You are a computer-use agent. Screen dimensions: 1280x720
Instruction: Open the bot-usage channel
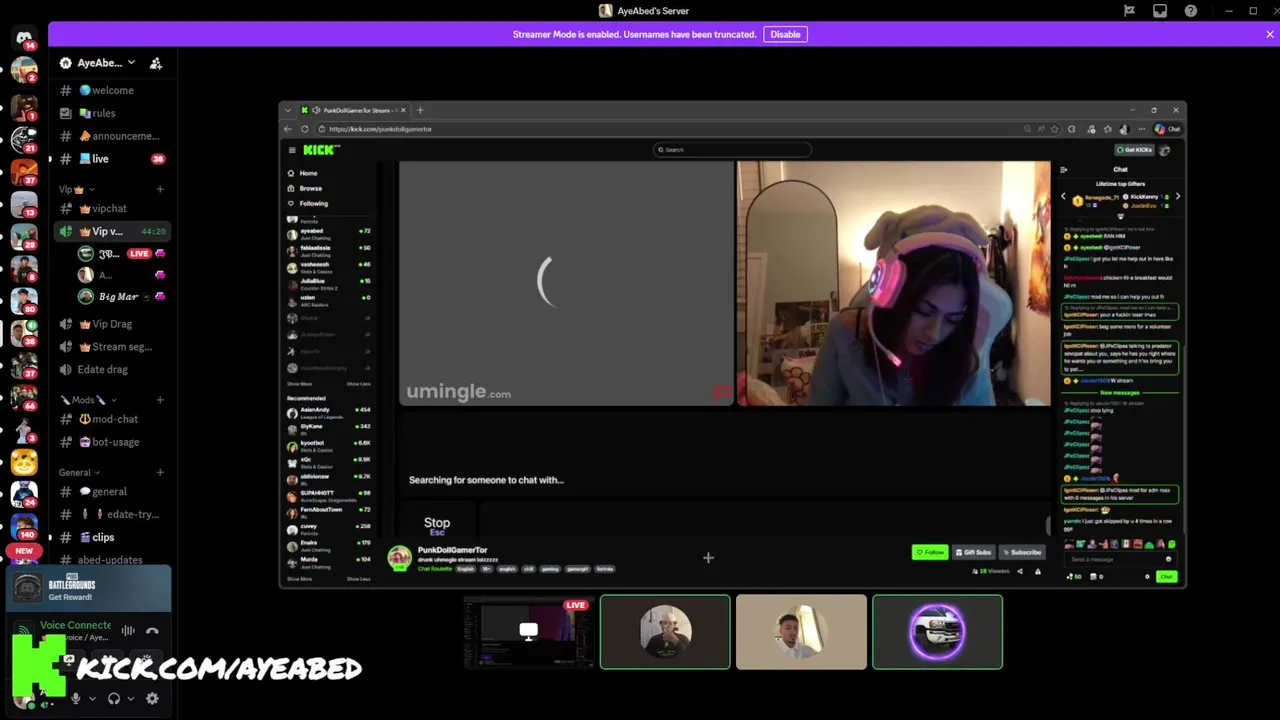tap(111, 442)
